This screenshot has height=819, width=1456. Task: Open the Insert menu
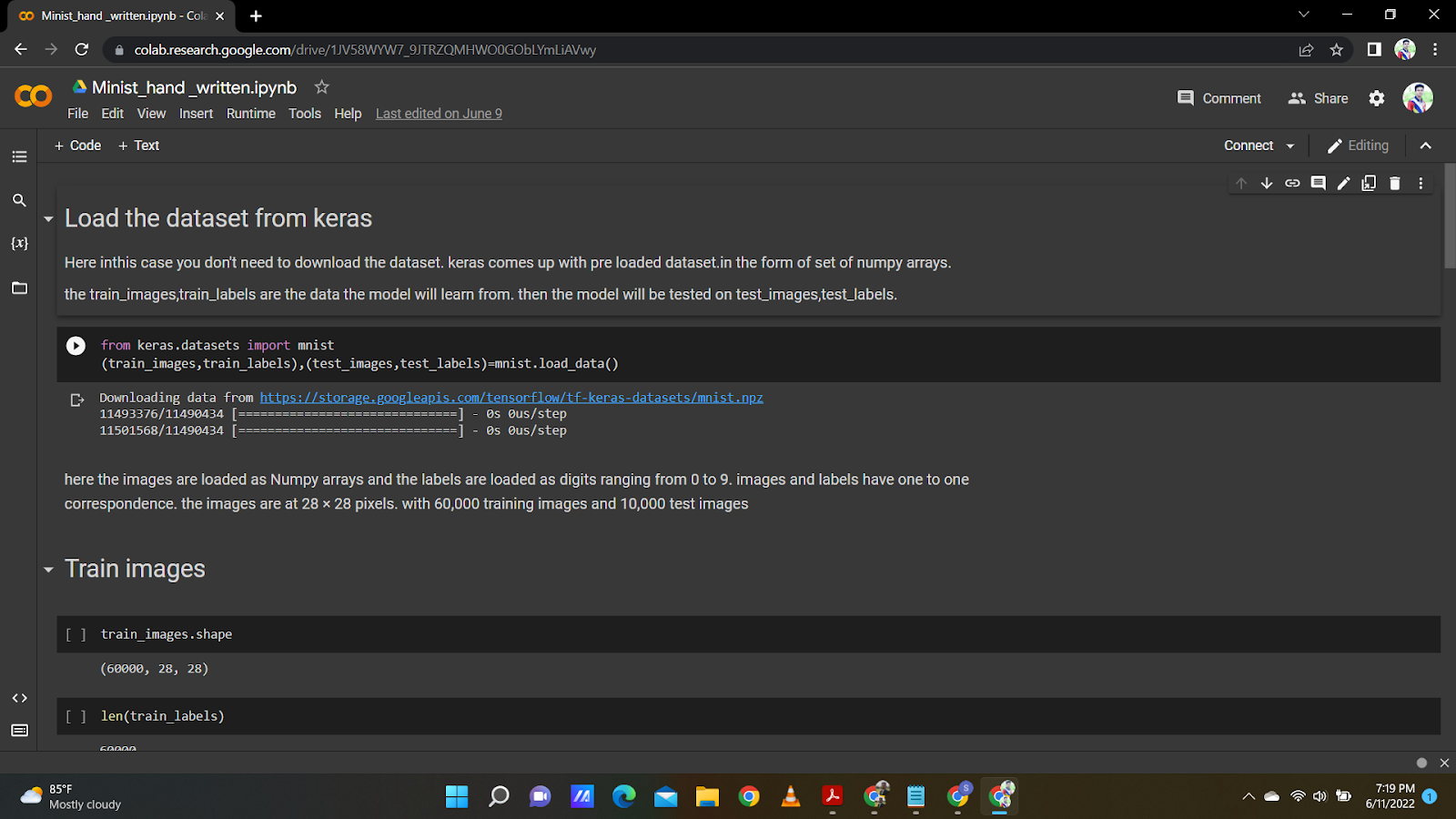point(196,114)
